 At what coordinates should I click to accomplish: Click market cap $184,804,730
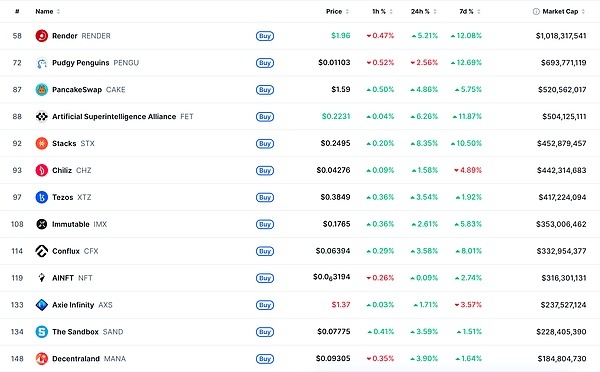(x=562, y=359)
